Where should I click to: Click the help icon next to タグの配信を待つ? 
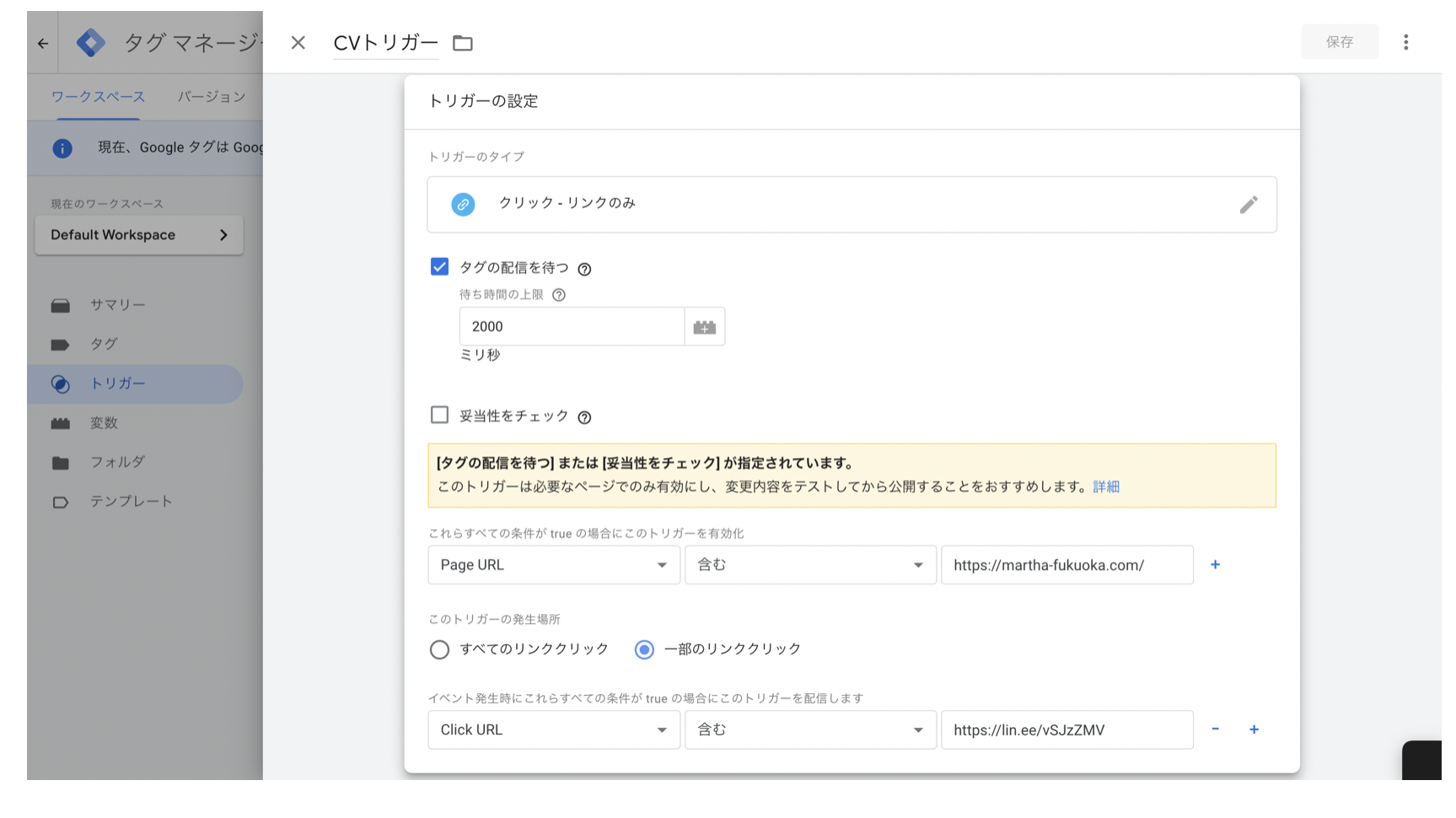pos(584,269)
